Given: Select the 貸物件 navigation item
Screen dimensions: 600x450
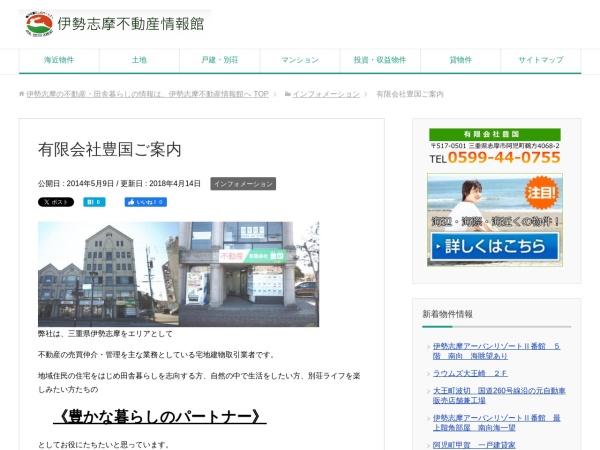Looking at the screenshot, I should (460, 60).
